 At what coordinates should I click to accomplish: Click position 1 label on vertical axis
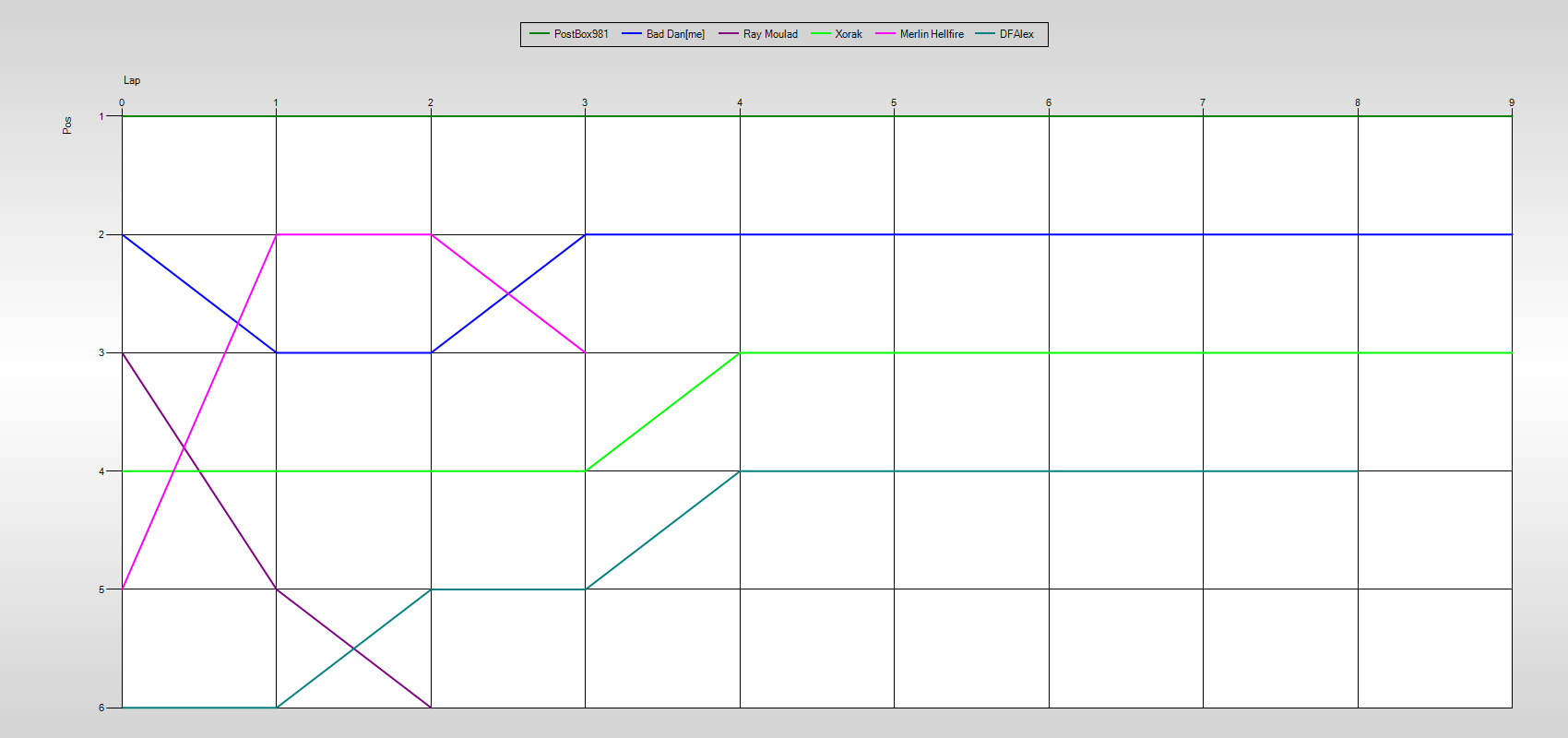tap(101, 116)
